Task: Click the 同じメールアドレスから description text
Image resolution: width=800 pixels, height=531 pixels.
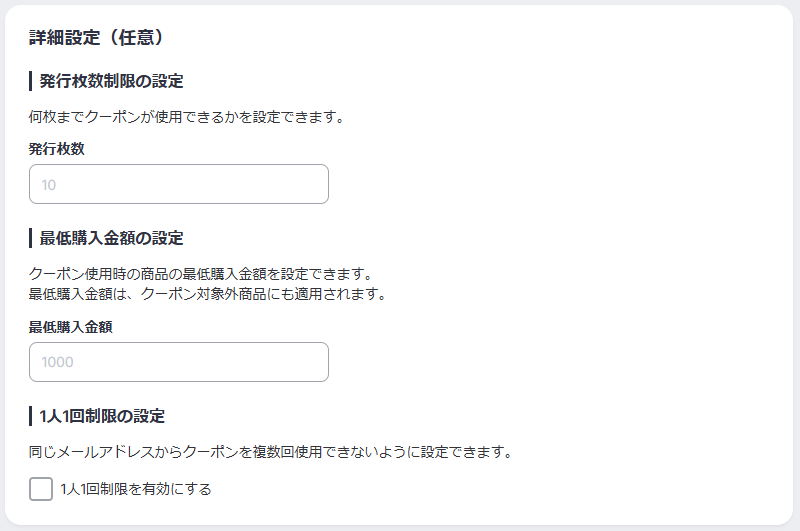Action: (270, 451)
